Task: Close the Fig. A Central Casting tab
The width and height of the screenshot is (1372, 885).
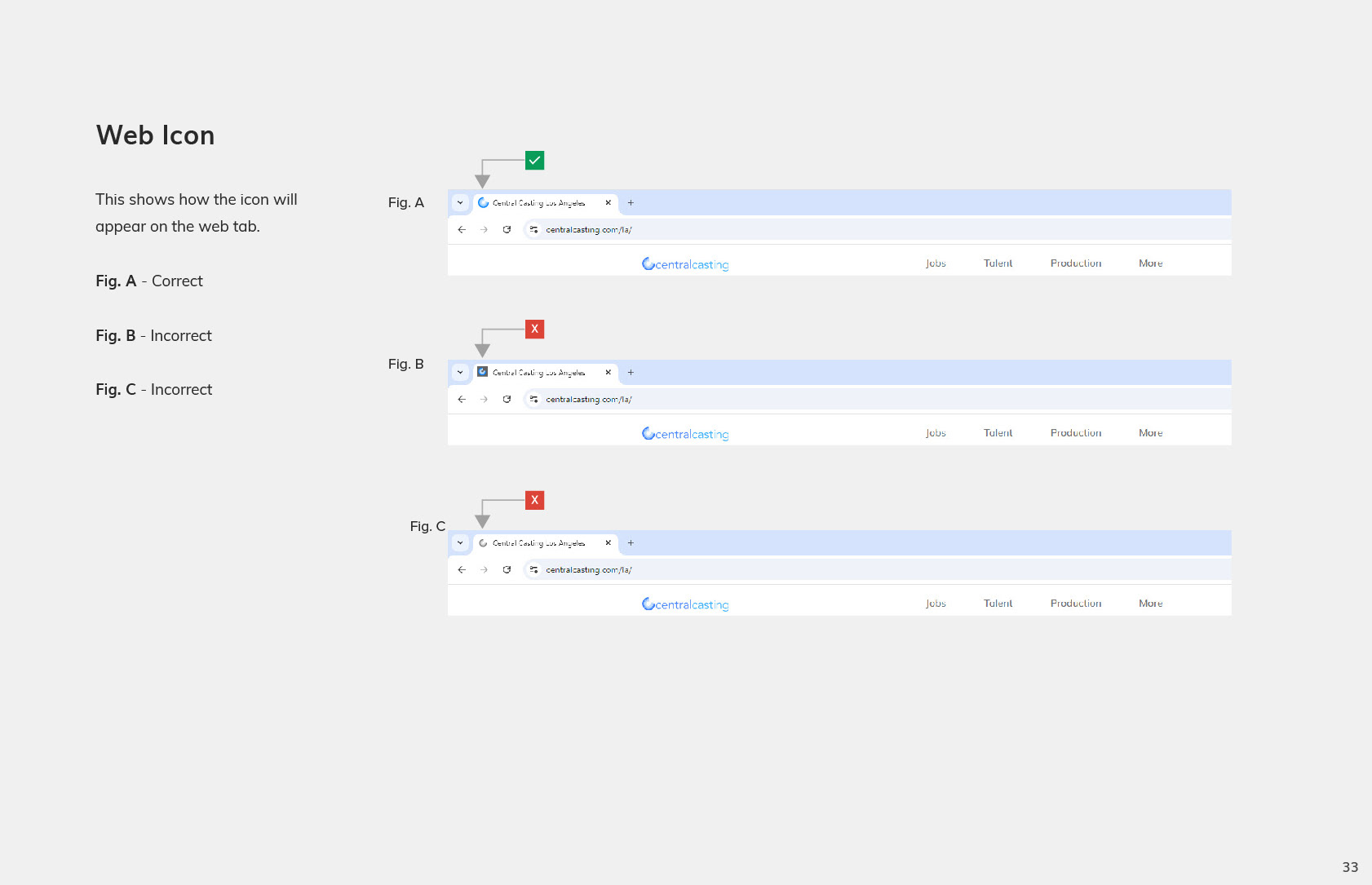Action: pyautogui.click(x=608, y=203)
